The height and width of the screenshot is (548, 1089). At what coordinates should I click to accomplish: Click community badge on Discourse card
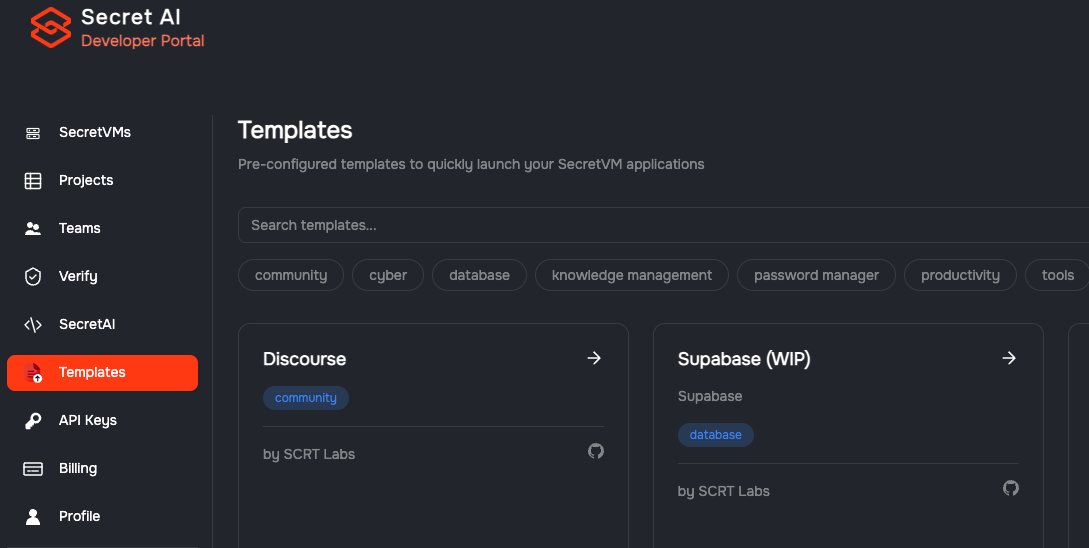pos(306,398)
